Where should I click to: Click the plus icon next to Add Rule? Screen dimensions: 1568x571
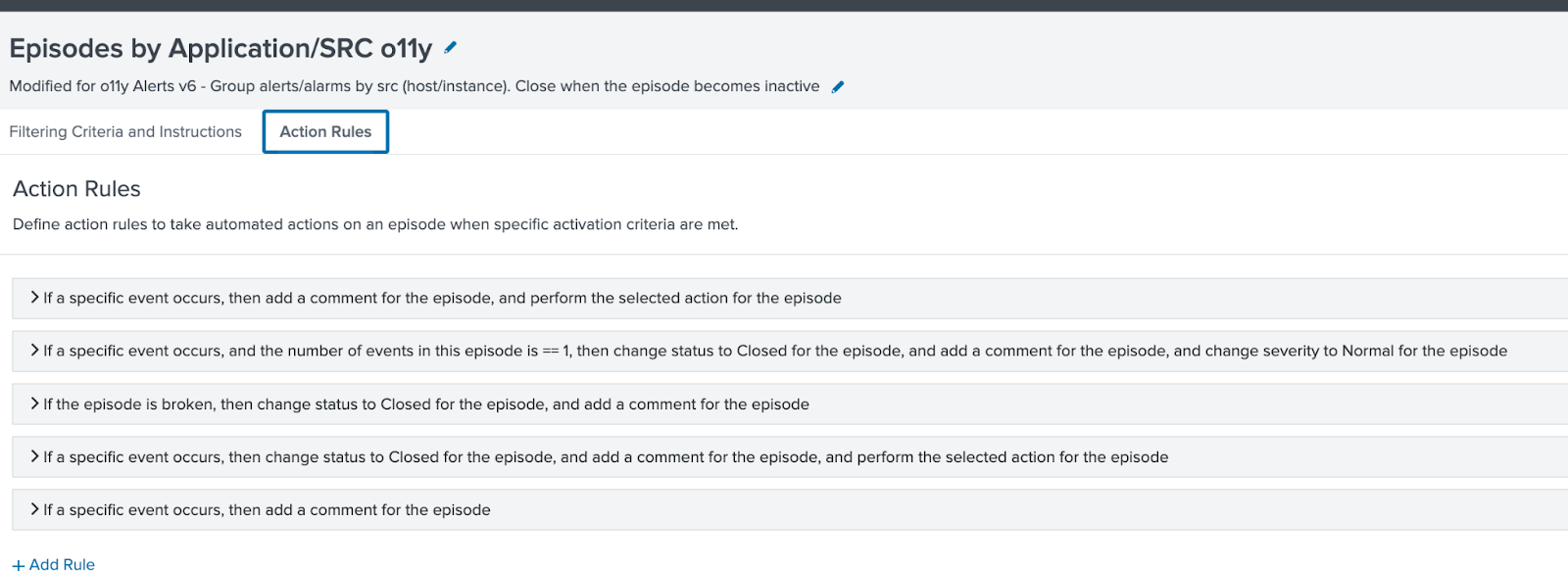[19, 565]
